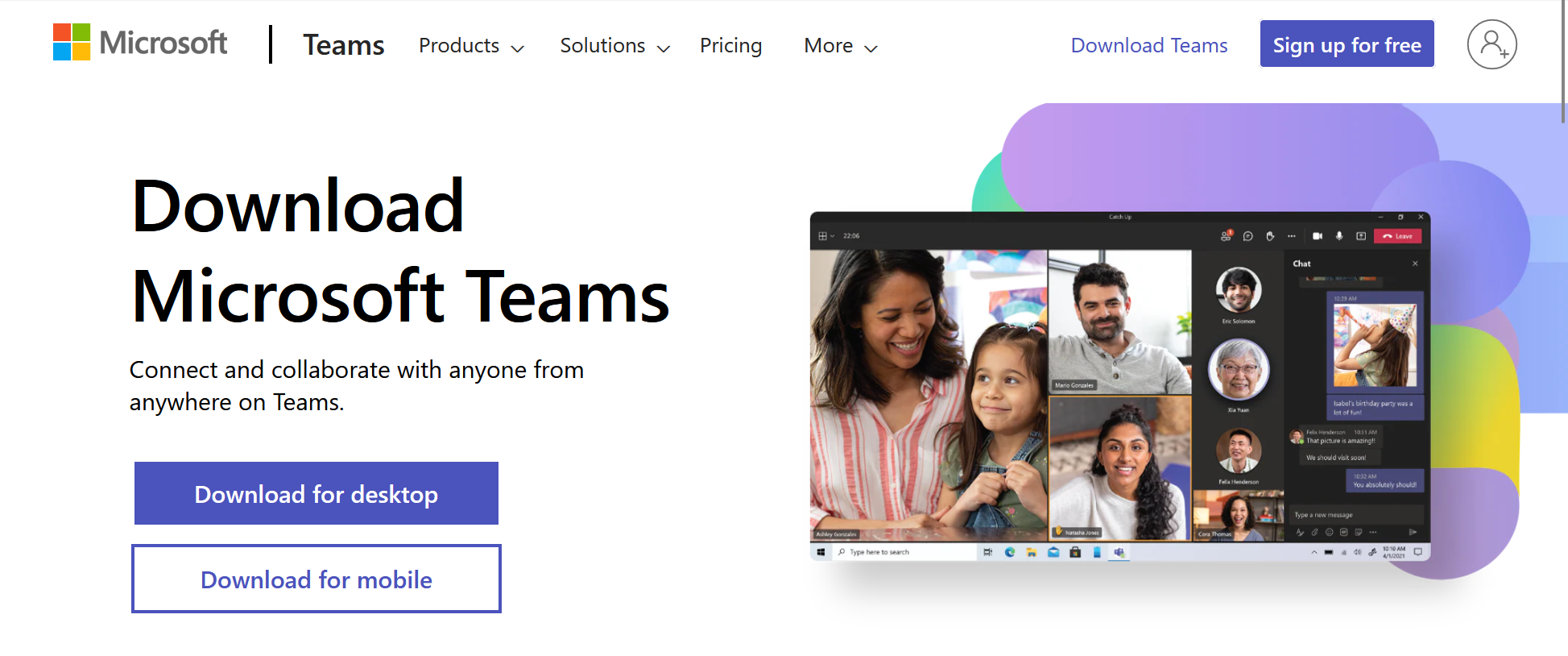Image resolution: width=1568 pixels, height=656 pixels.
Task: Click the Sign up for free button
Action: [1347, 44]
